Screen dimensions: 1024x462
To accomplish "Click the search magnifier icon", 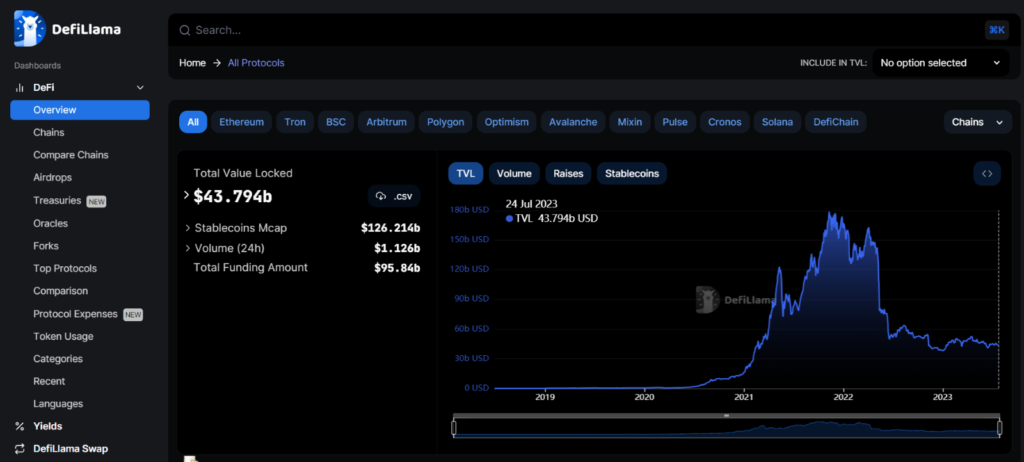I will [184, 30].
